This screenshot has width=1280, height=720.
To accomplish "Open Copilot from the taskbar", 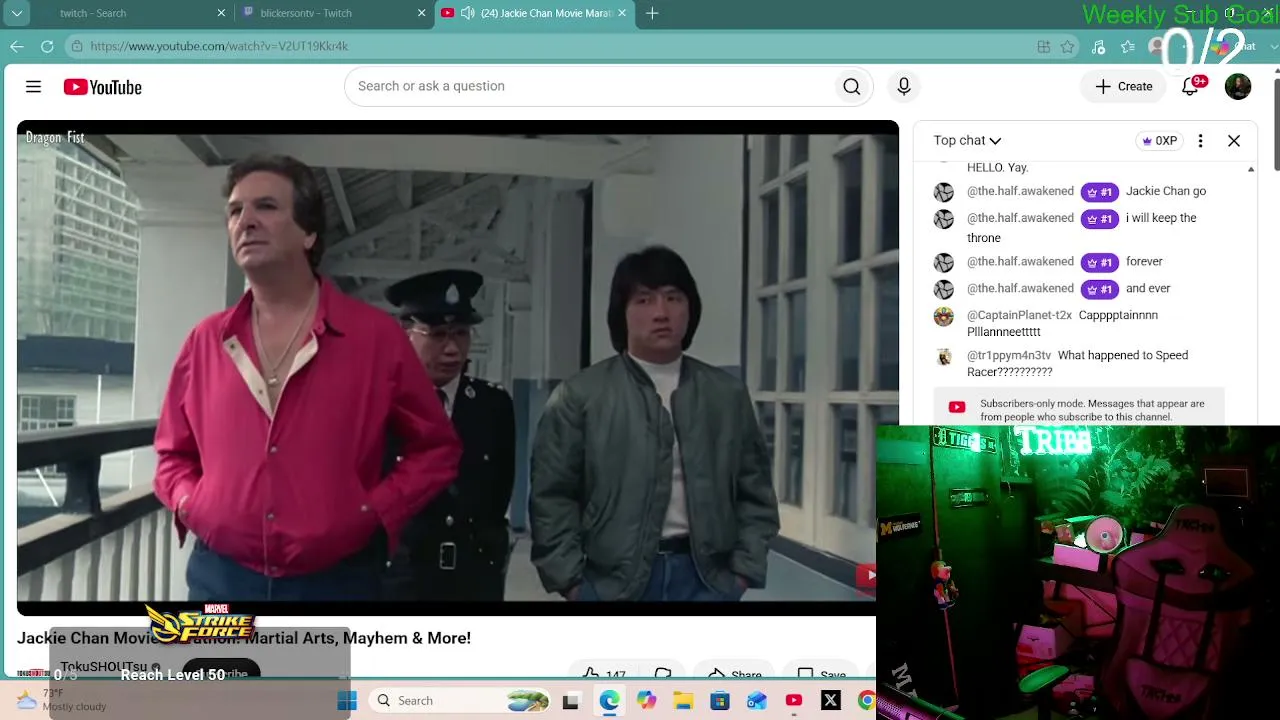I will pos(646,701).
